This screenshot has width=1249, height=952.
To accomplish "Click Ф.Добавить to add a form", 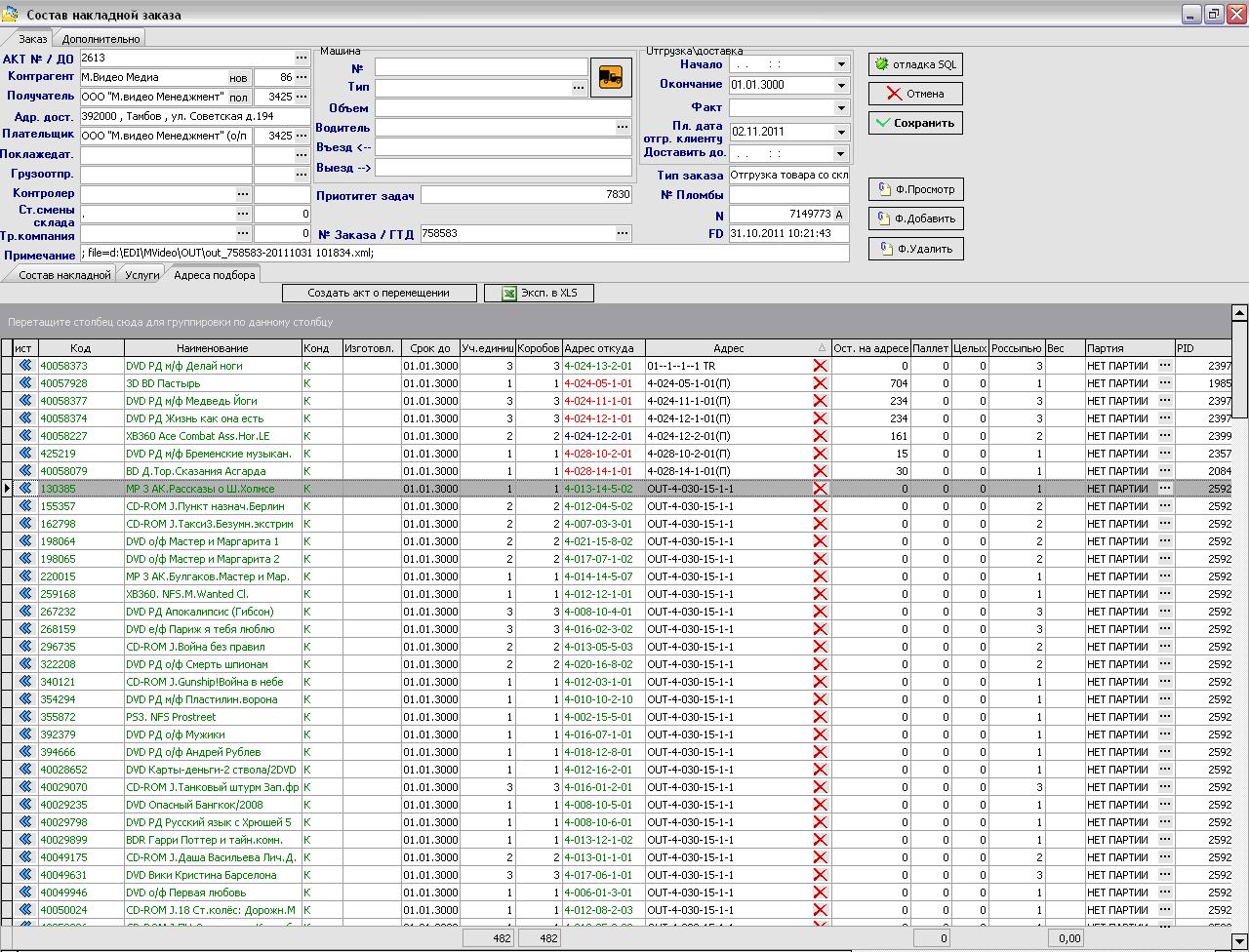I will click(915, 218).
